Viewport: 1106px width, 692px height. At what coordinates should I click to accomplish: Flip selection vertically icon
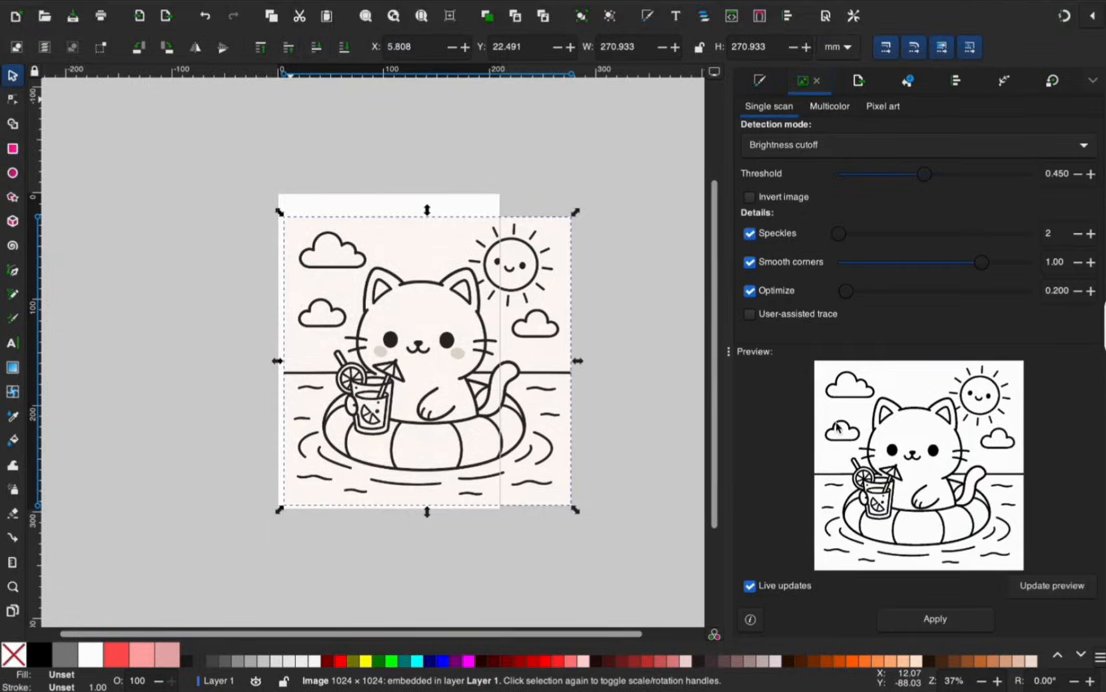(x=223, y=47)
